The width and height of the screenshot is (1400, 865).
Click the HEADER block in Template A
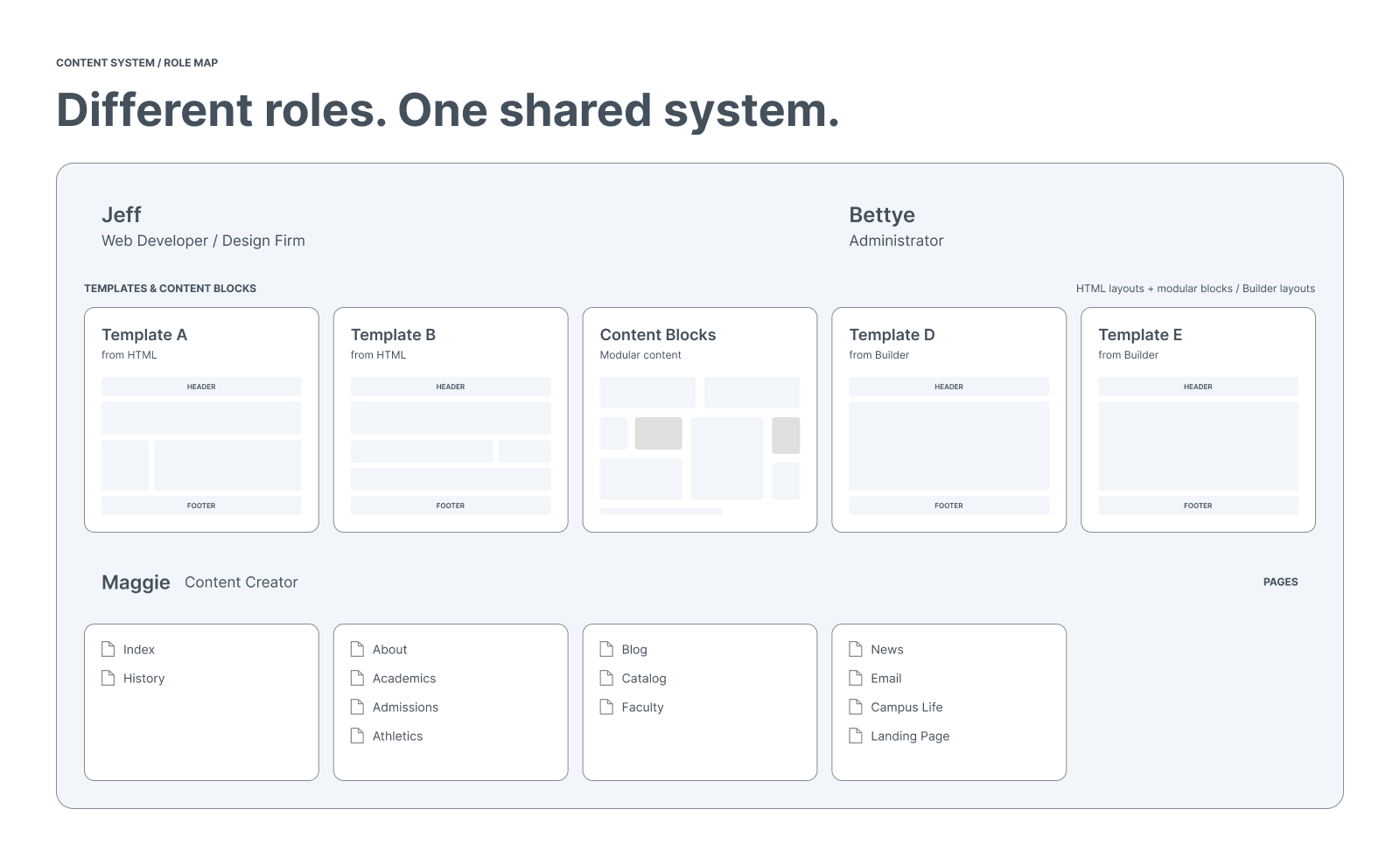[x=201, y=387]
